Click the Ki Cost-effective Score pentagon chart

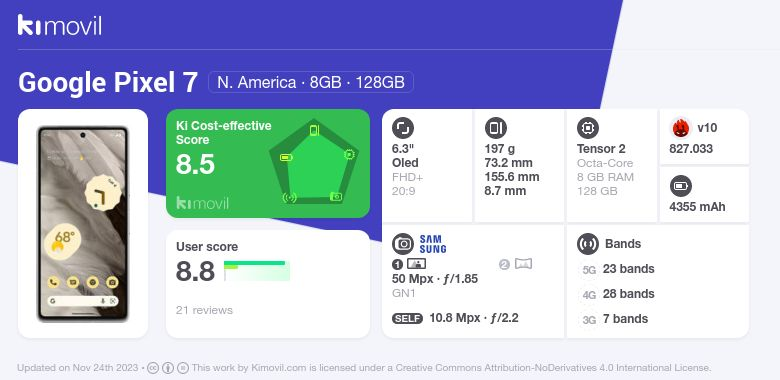coord(314,162)
